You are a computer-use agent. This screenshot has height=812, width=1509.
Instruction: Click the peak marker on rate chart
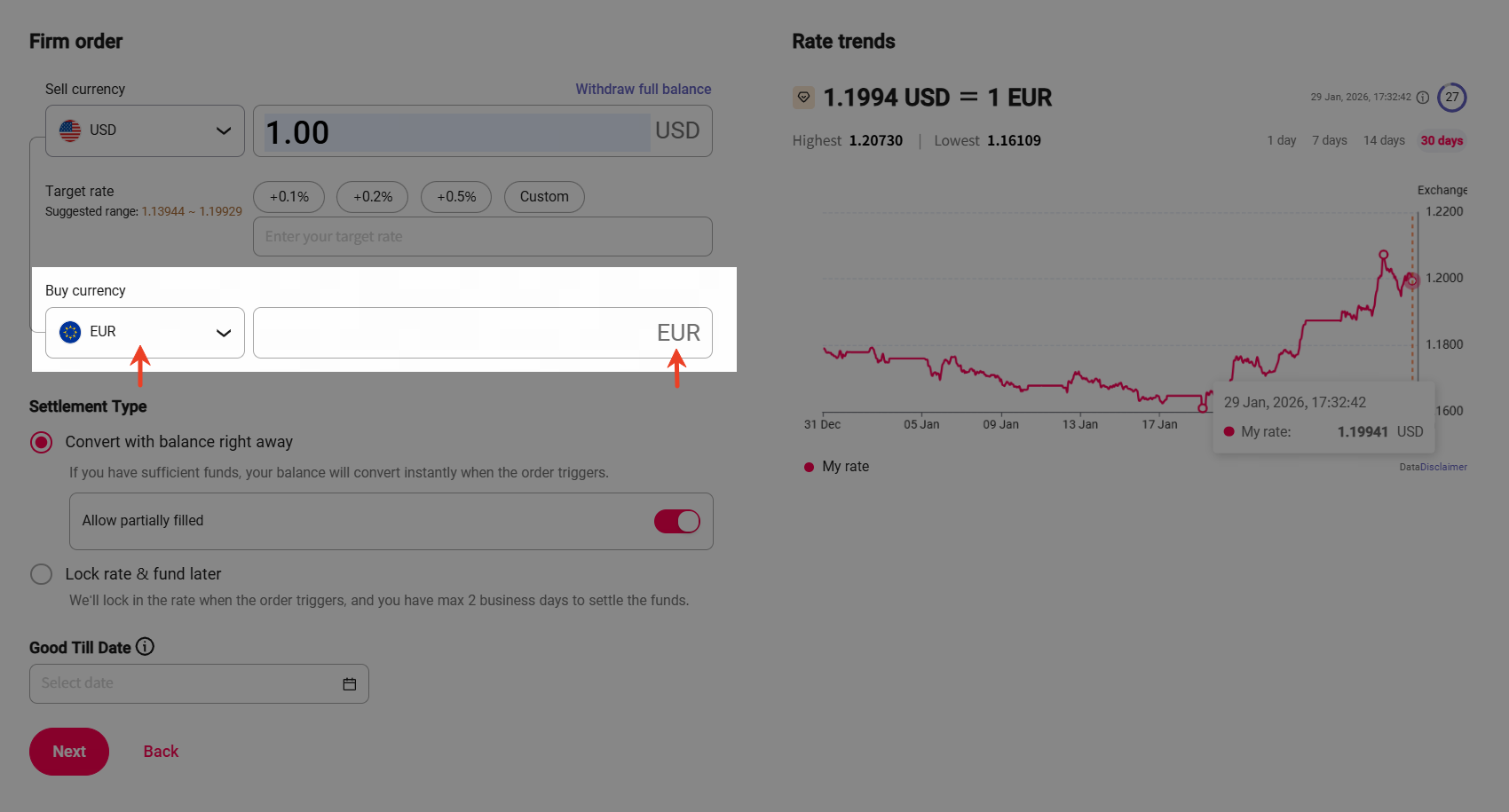[x=1383, y=255]
